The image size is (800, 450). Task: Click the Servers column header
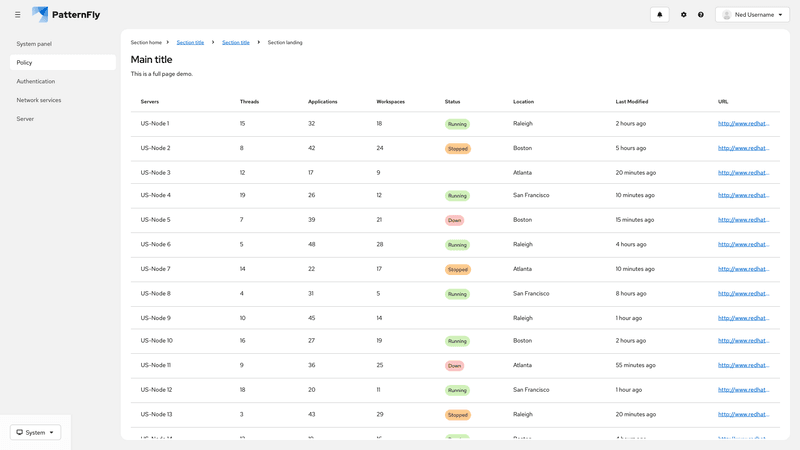(x=149, y=102)
